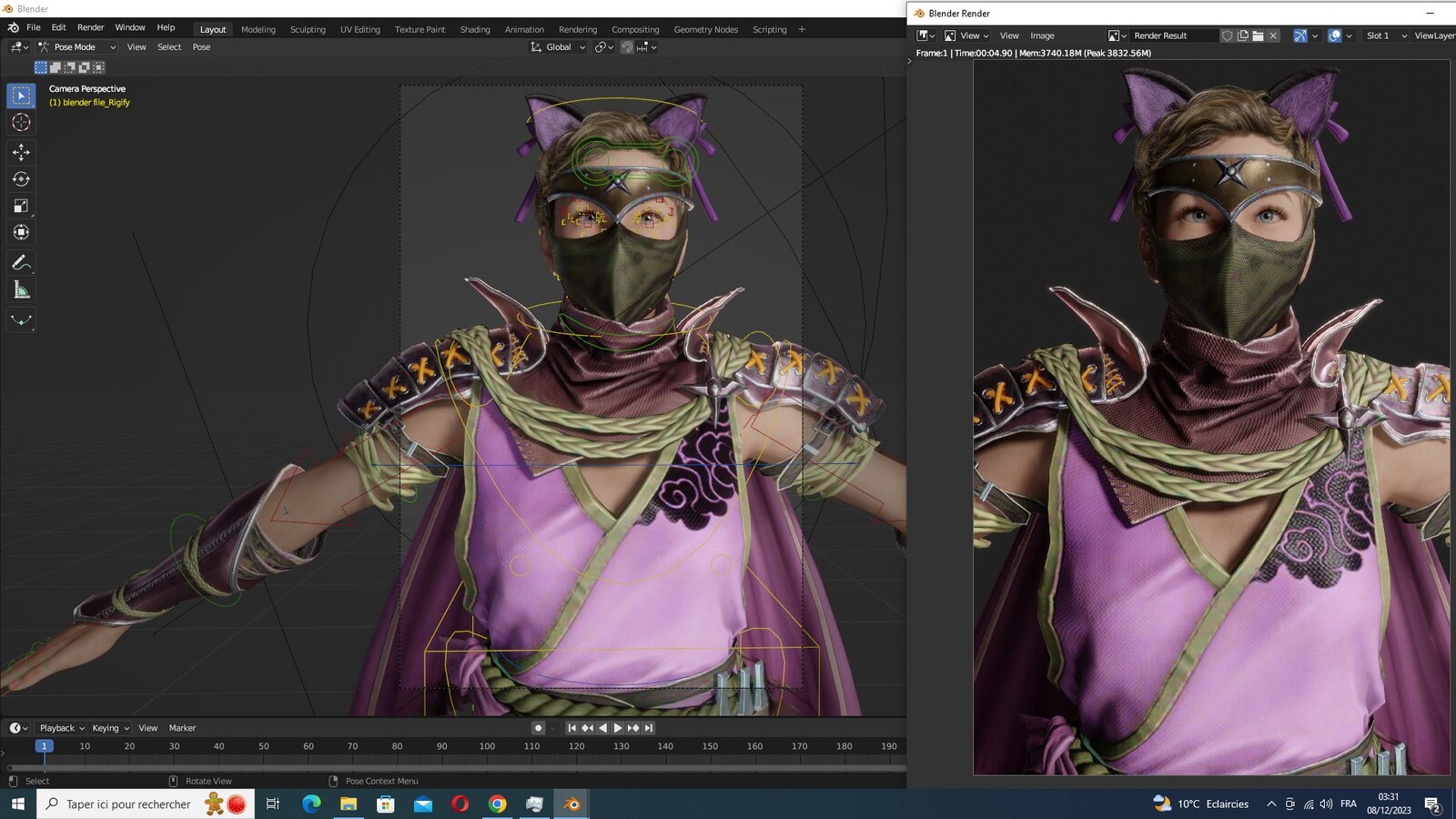Switch to the Animation workspace tab

click(524, 29)
